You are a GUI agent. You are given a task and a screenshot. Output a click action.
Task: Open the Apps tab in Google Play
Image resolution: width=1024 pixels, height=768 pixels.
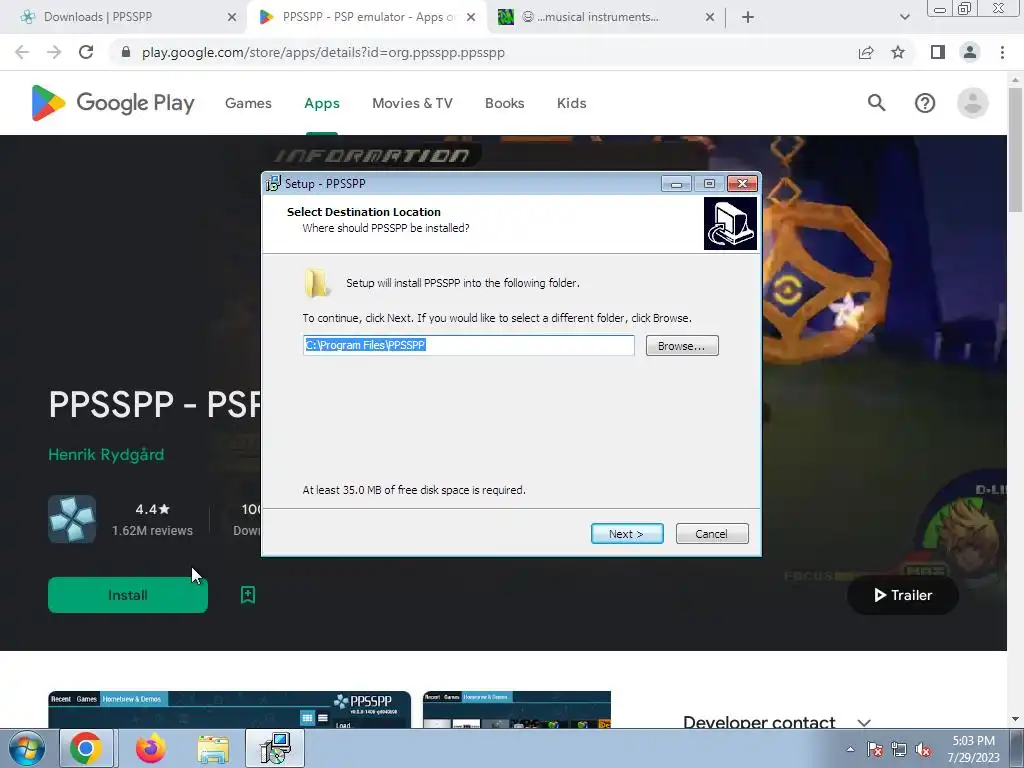322,103
